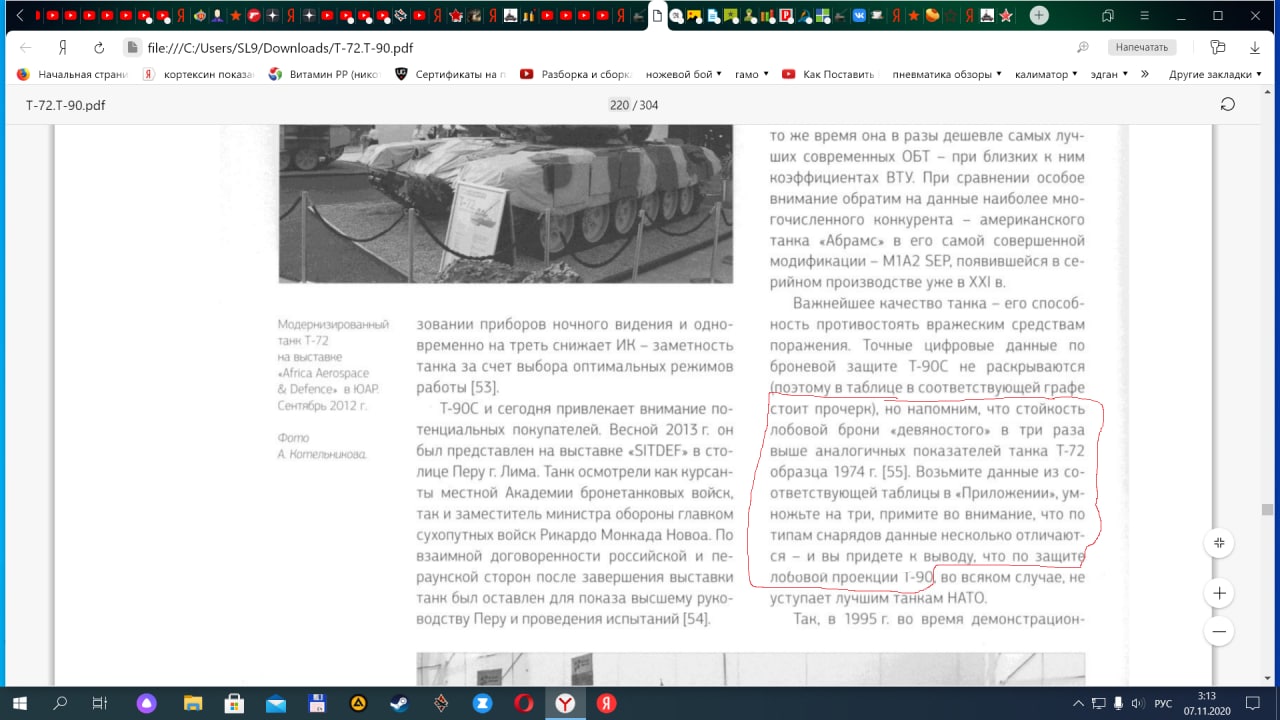The height and width of the screenshot is (720, 1280).
Task: Expand эдган bookmarks folder
Action: [1109, 74]
